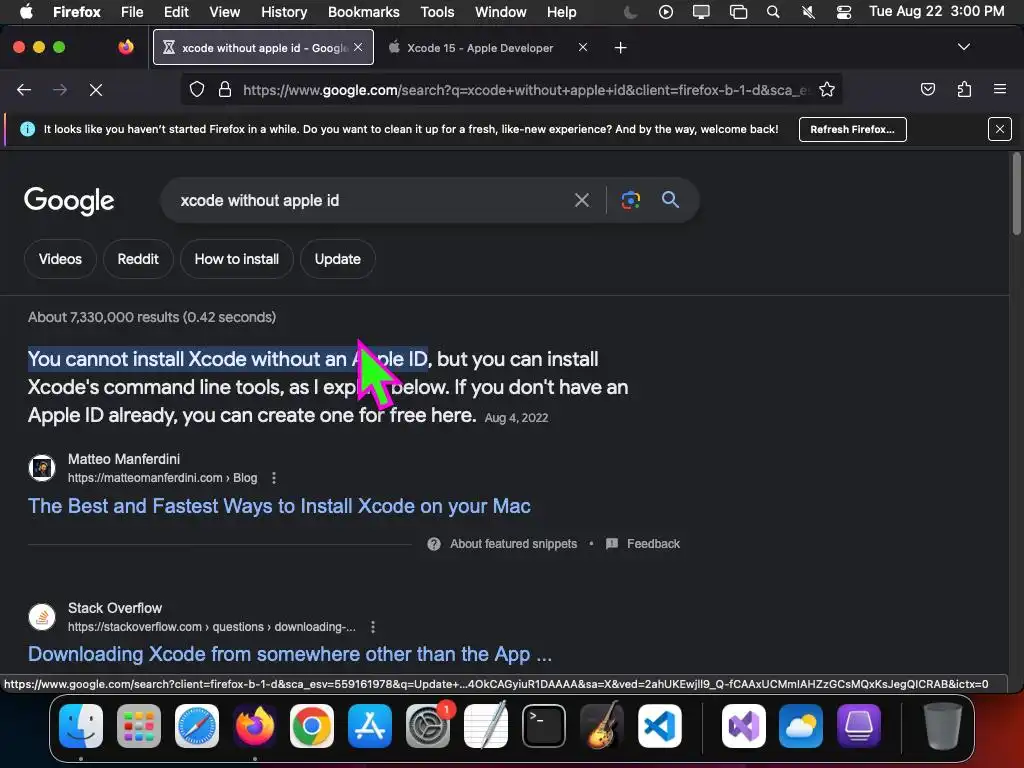
Task: Select the How to install chip
Action: tap(236, 259)
